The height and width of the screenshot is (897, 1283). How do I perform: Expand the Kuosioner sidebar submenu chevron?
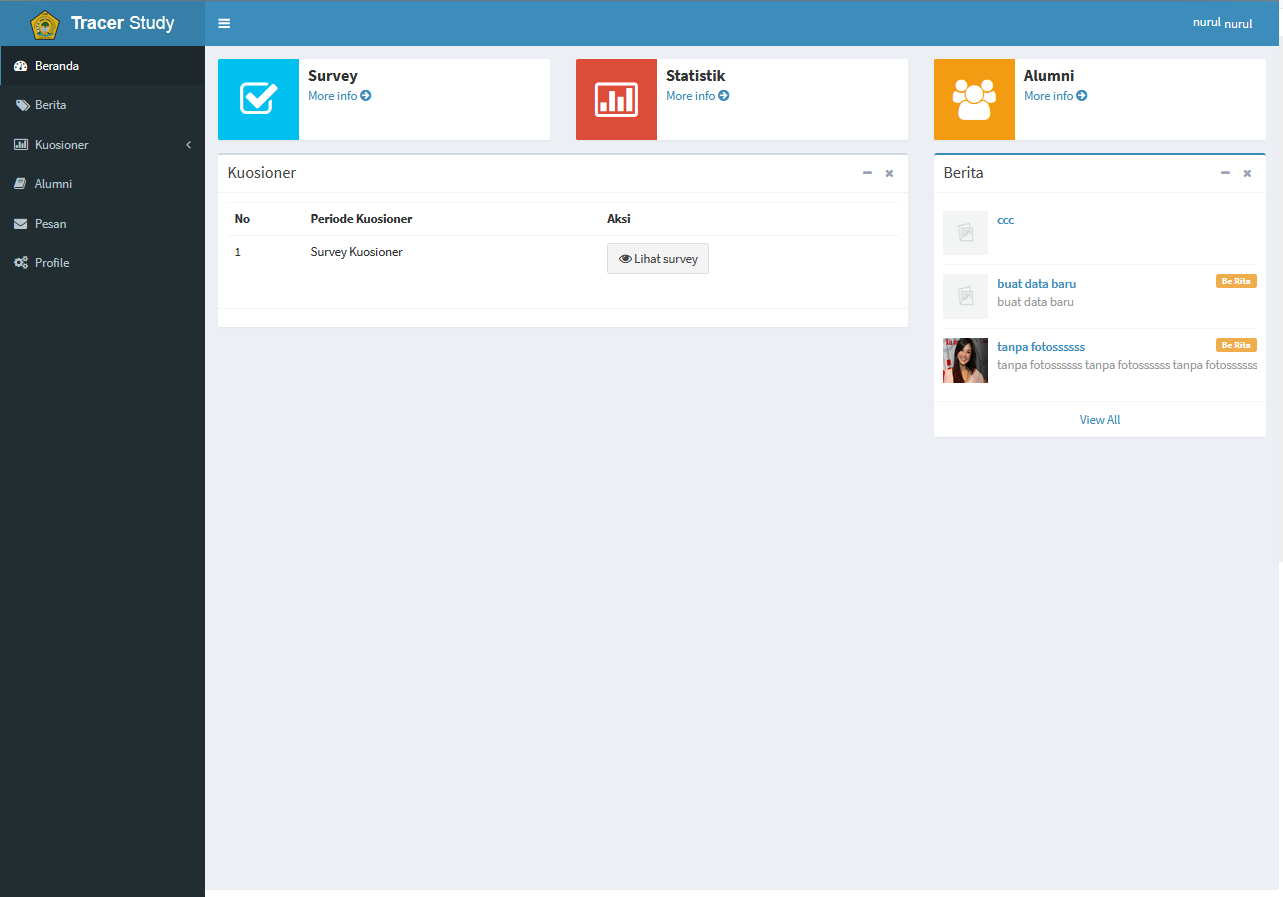point(188,145)
